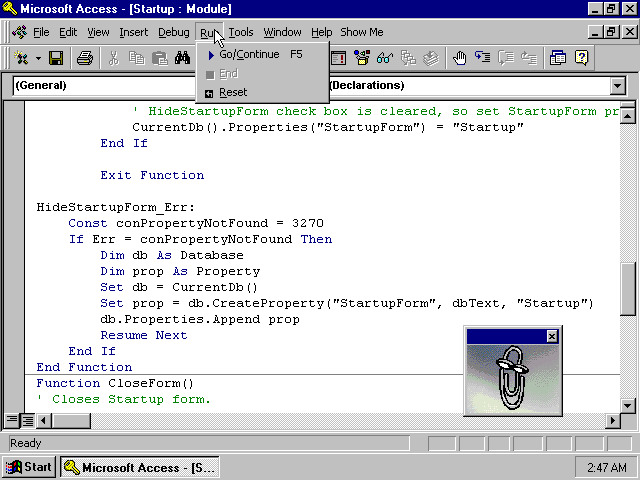
Task: Click the Compile Loaded Modules icon
Action: point(431,58)
